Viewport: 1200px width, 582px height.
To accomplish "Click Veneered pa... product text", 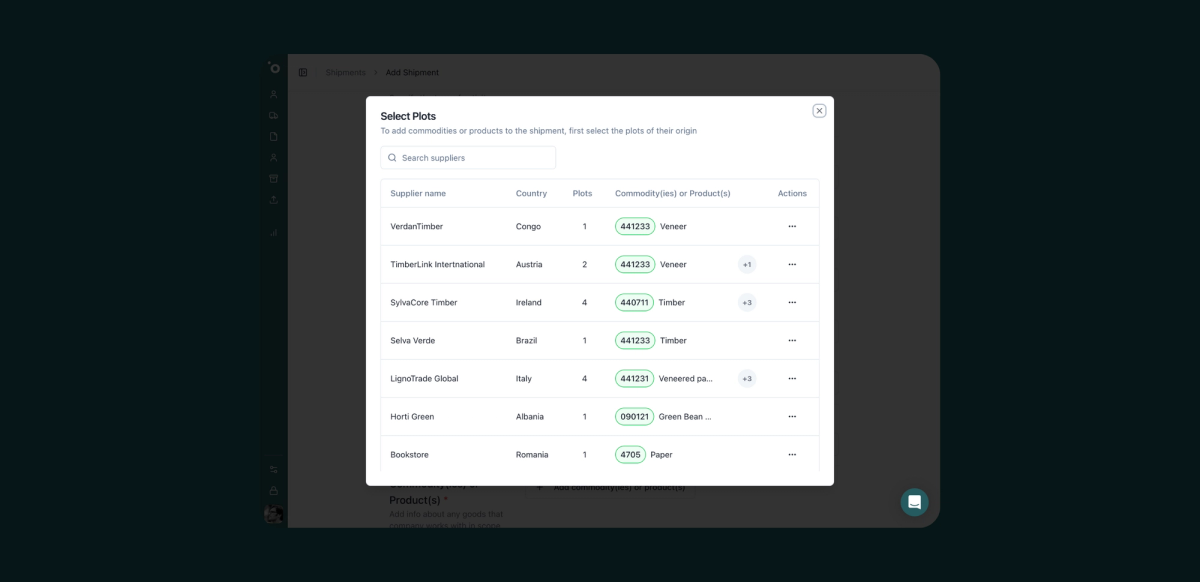I will pyautogui.click(x=685, y=378).
